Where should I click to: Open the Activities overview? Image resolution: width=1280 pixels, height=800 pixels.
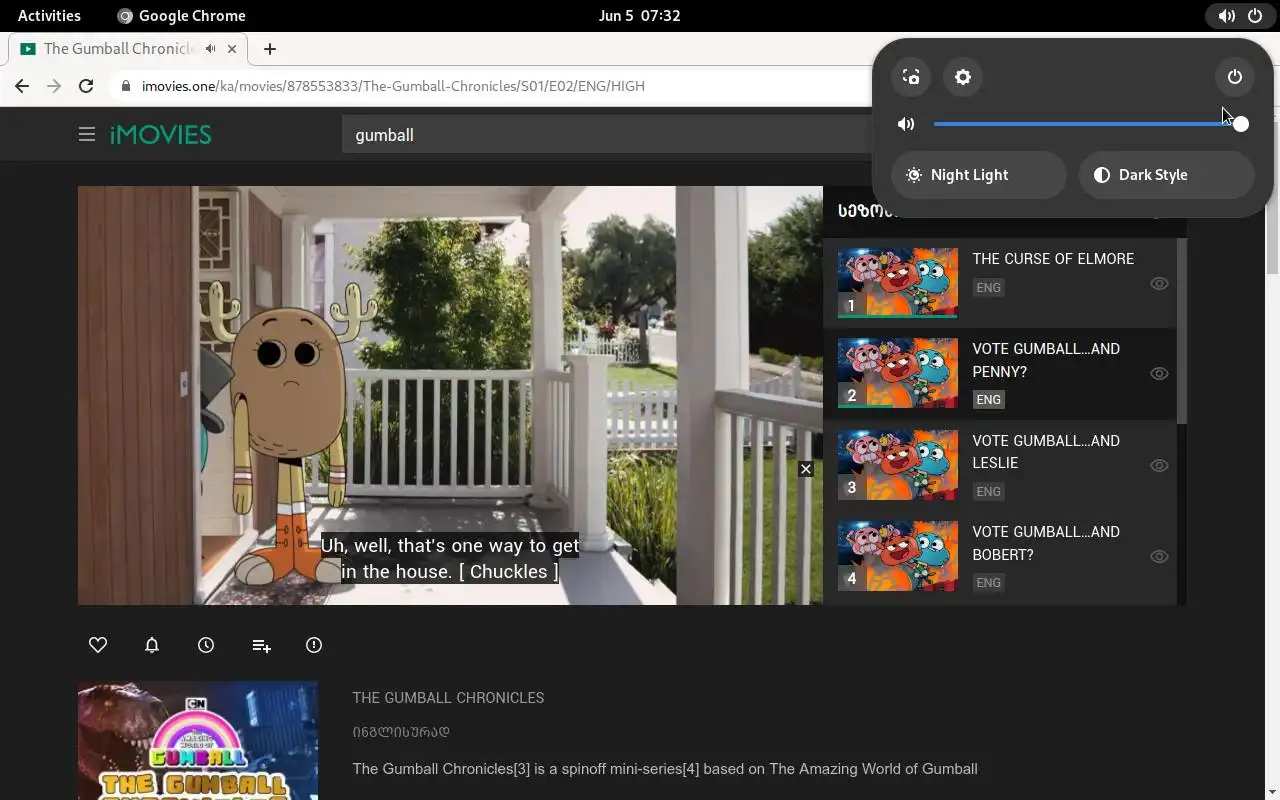(x=49, y=15)
